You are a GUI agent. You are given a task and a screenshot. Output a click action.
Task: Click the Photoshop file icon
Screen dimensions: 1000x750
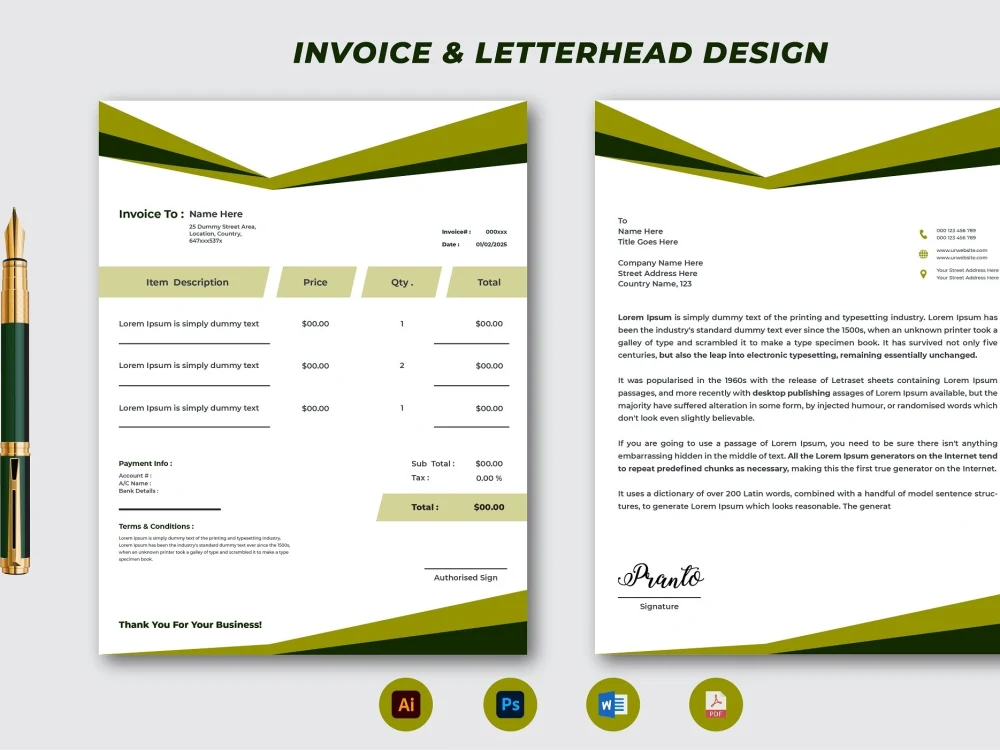[x=510, y=704]
